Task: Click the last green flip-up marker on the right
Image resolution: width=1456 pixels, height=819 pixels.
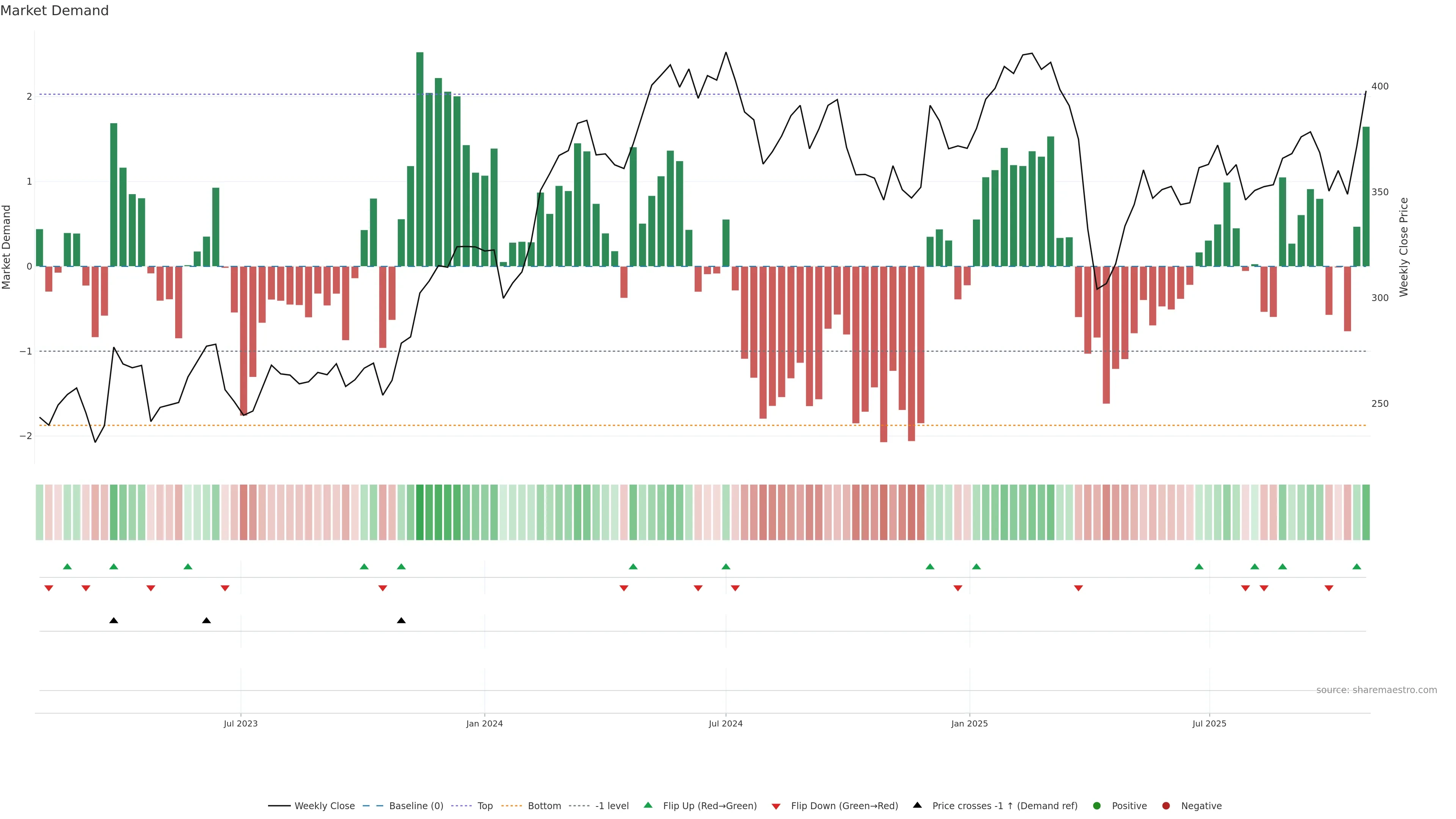Action: tap(1357, 566)
